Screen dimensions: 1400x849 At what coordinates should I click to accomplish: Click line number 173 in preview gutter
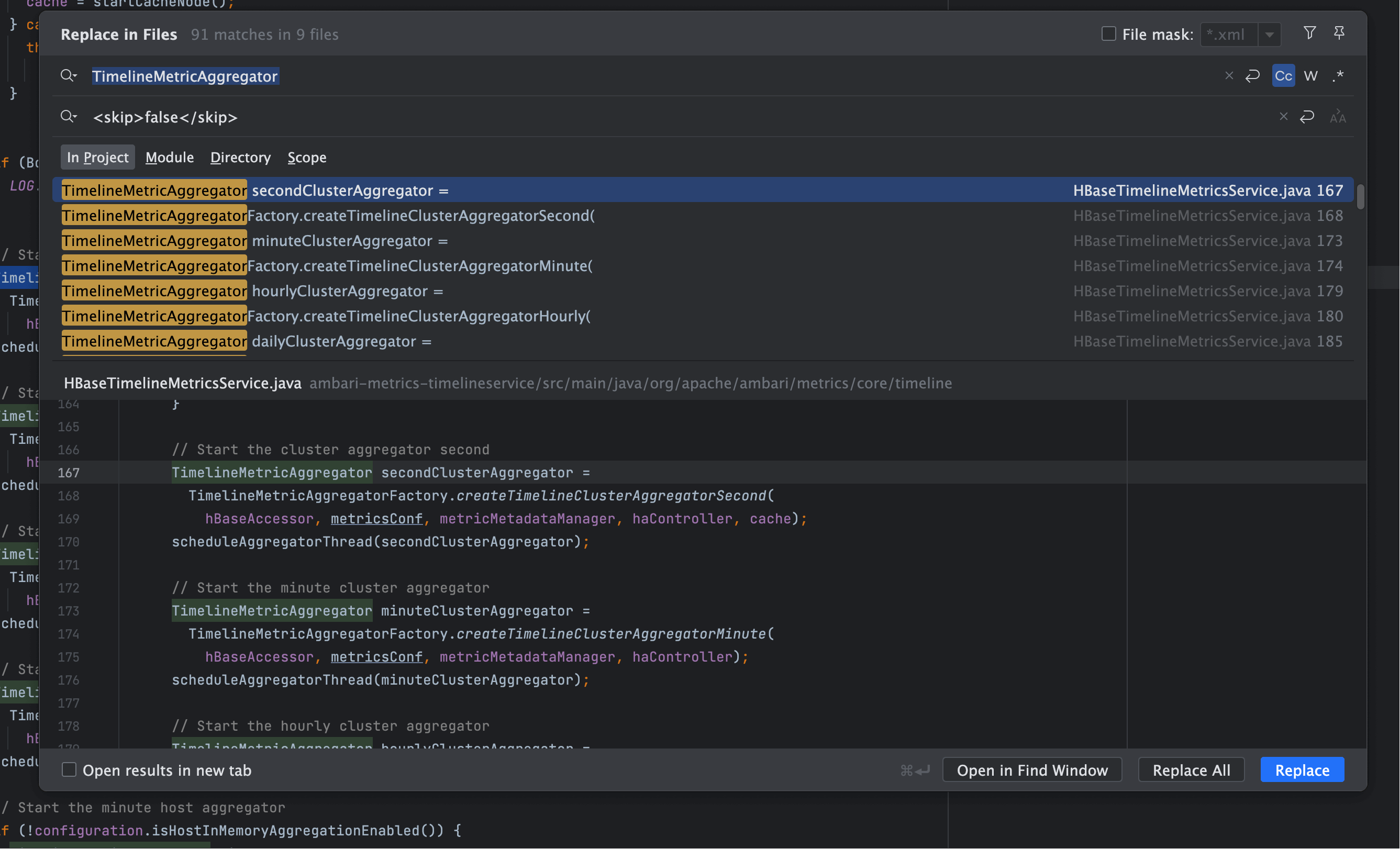[69, 611]
